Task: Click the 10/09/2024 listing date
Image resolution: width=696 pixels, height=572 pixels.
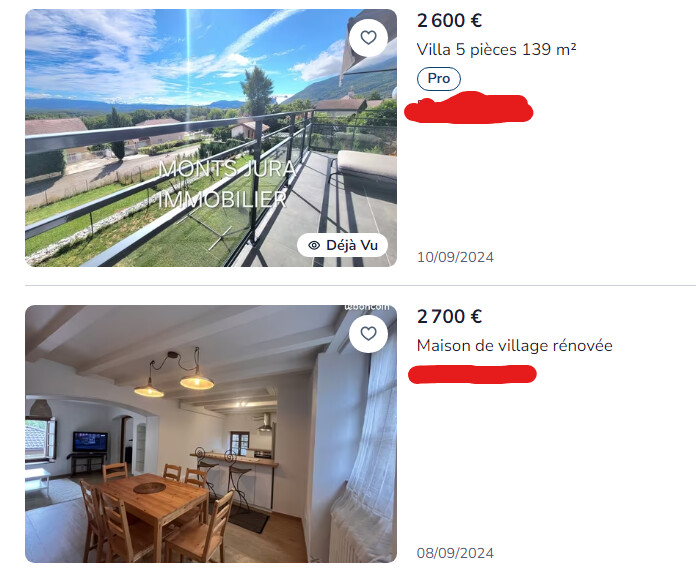Action: pos(455,257)
